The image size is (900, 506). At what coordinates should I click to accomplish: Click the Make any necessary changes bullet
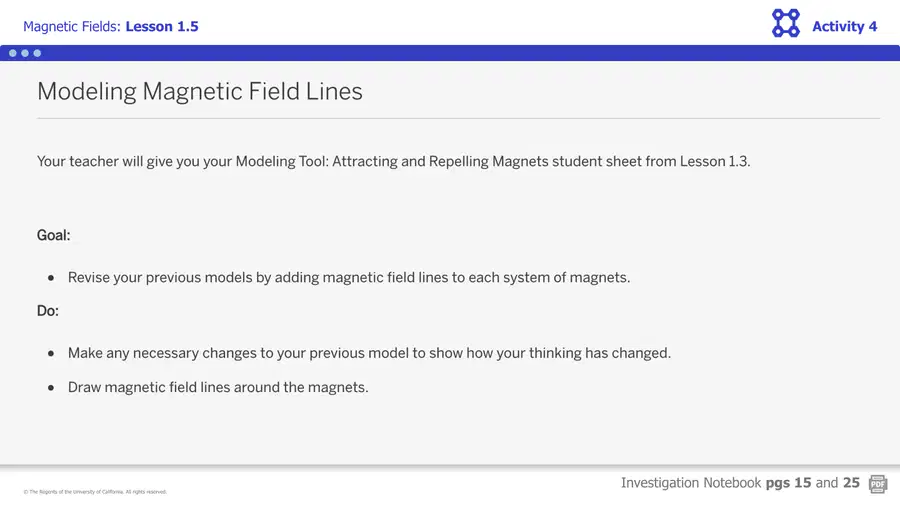369,353
